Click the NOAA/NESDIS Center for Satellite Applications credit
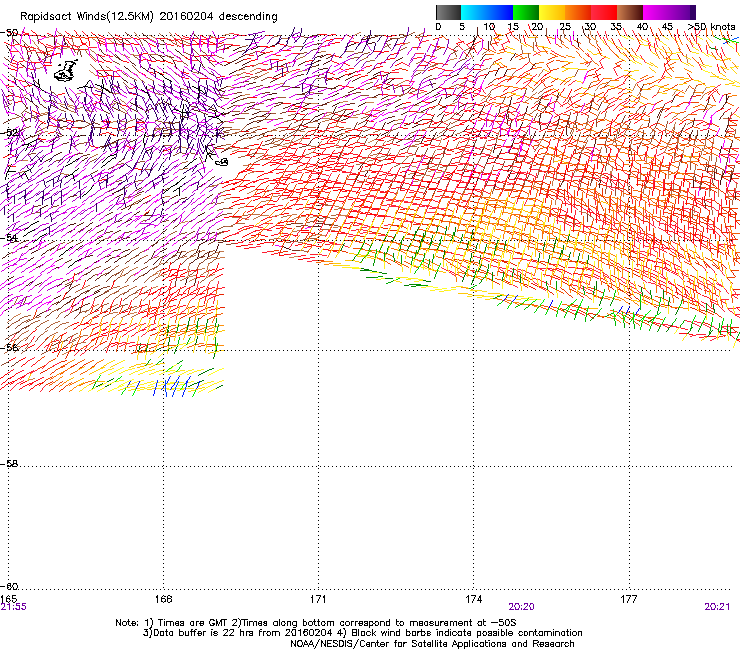This screenshot has height=650, width=740. pyautogui.click(x=432, y=644)
